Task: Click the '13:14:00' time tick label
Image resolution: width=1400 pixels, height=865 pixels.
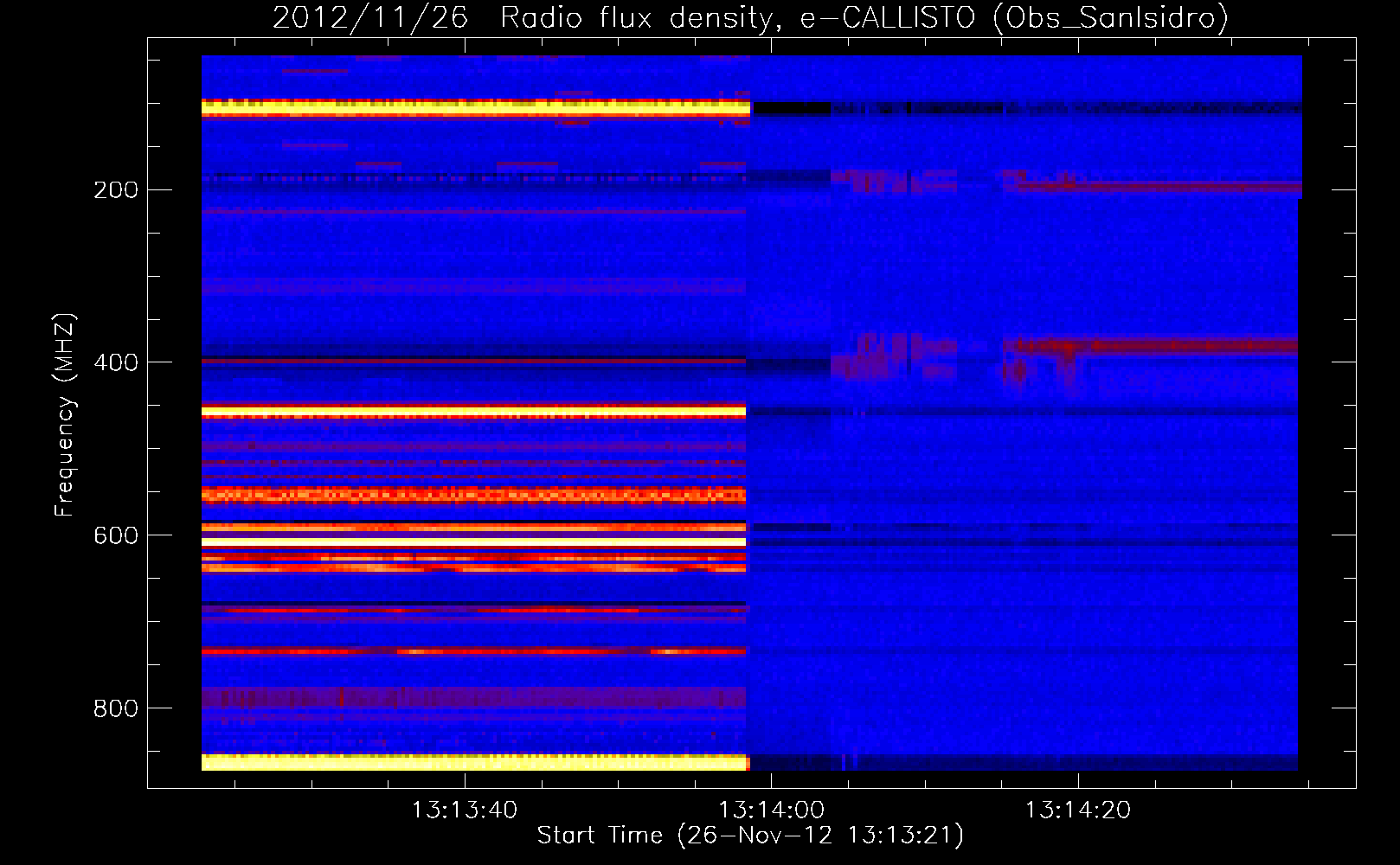Action: pos(771,811)
